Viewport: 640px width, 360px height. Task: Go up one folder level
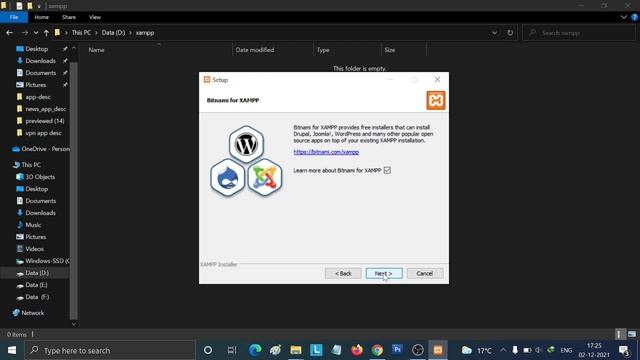click(46, 33)
